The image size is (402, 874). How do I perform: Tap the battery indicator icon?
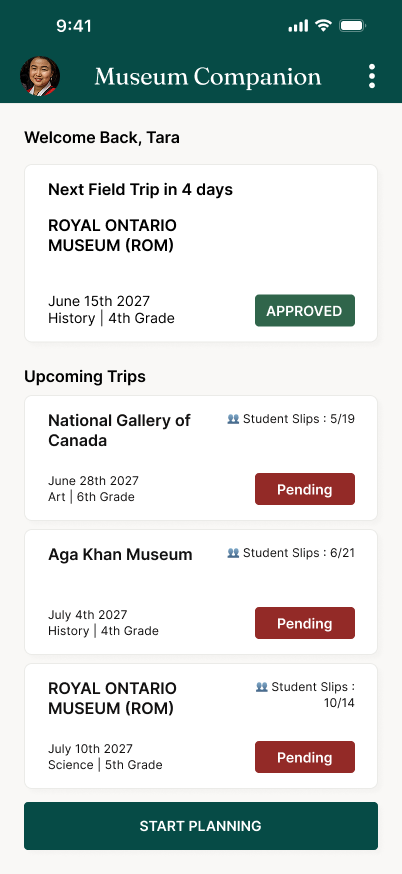click(x=352, y=26)
